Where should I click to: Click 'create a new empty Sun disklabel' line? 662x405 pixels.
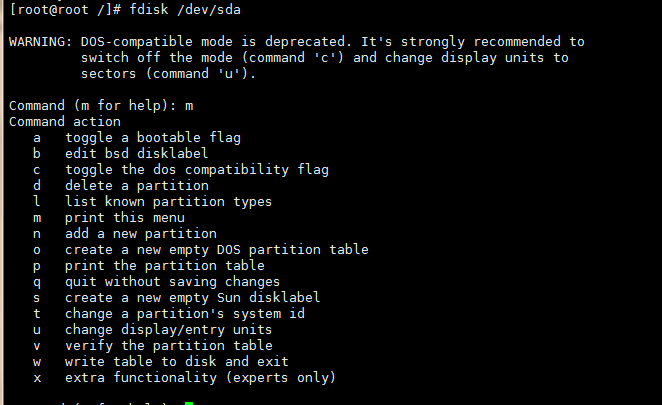point(177,298)
